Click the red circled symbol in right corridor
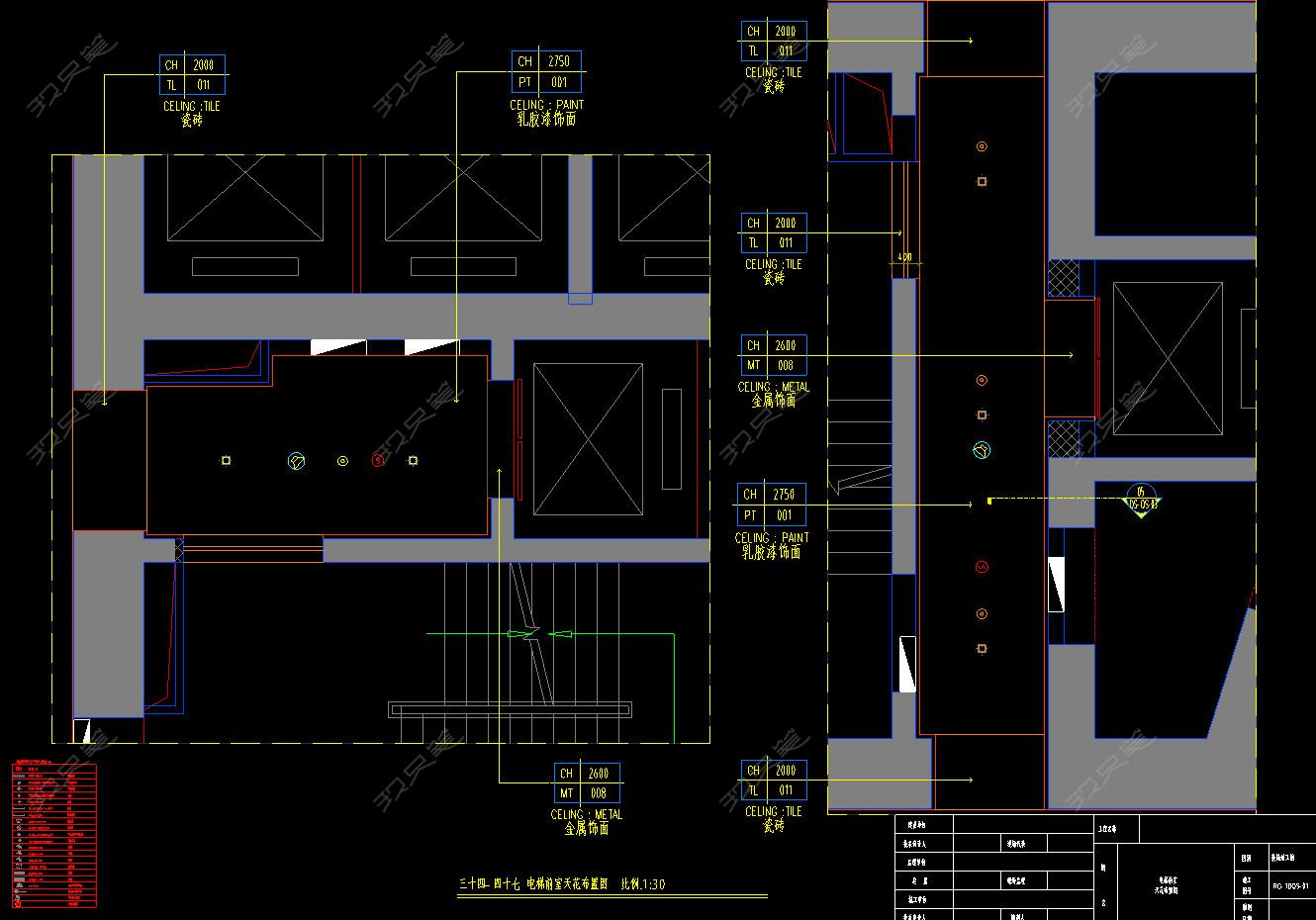Image resolution: width=1316 pixels, height=920 pixels. coord(982,567)
